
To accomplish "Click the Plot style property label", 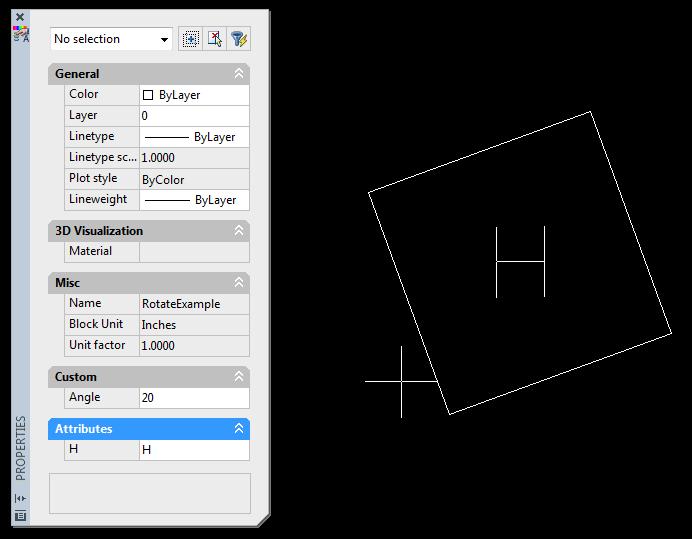I will pos(93,178).
